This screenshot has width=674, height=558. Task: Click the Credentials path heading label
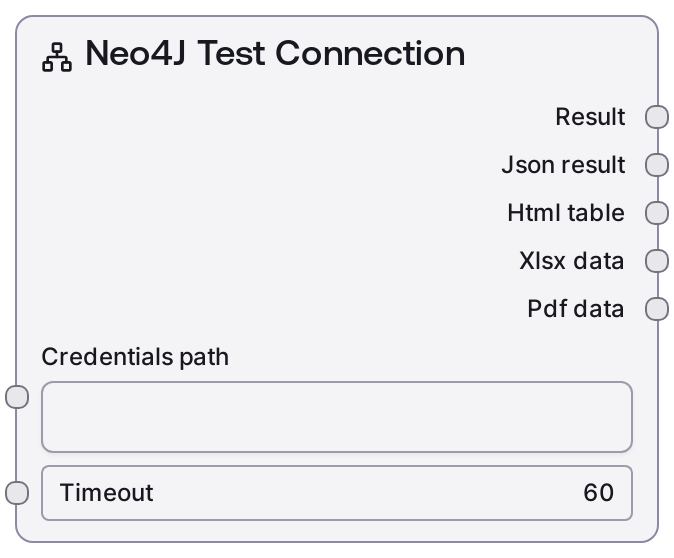[x=135, y=357]
